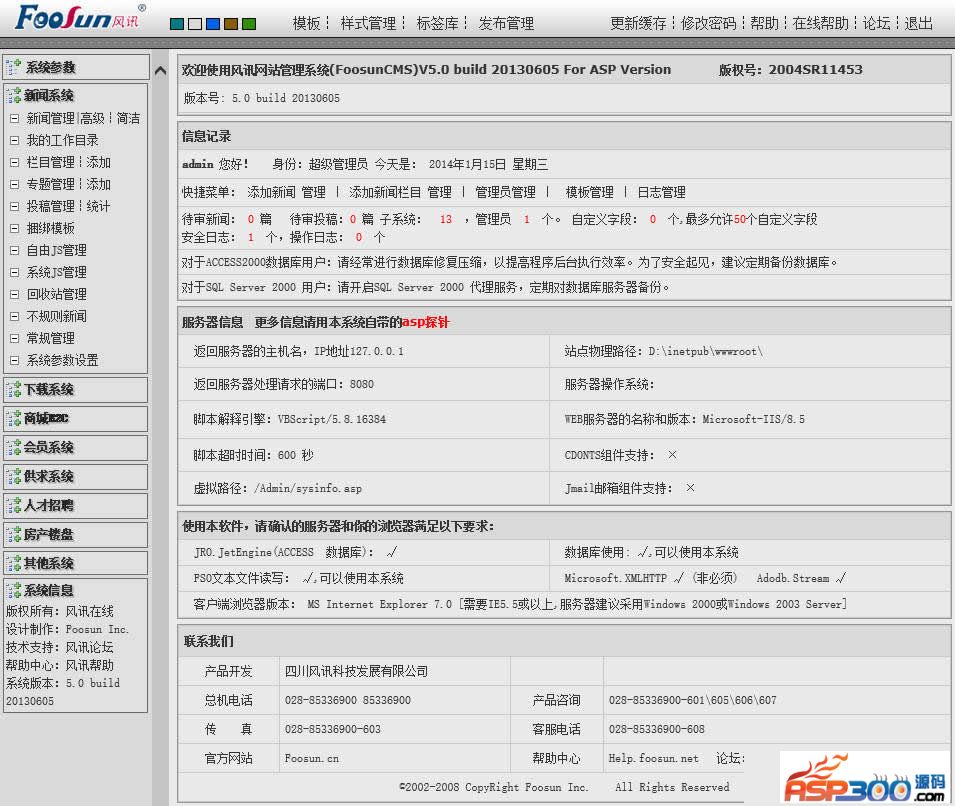Click the tree icon beside 会员系统

point(14,447)
